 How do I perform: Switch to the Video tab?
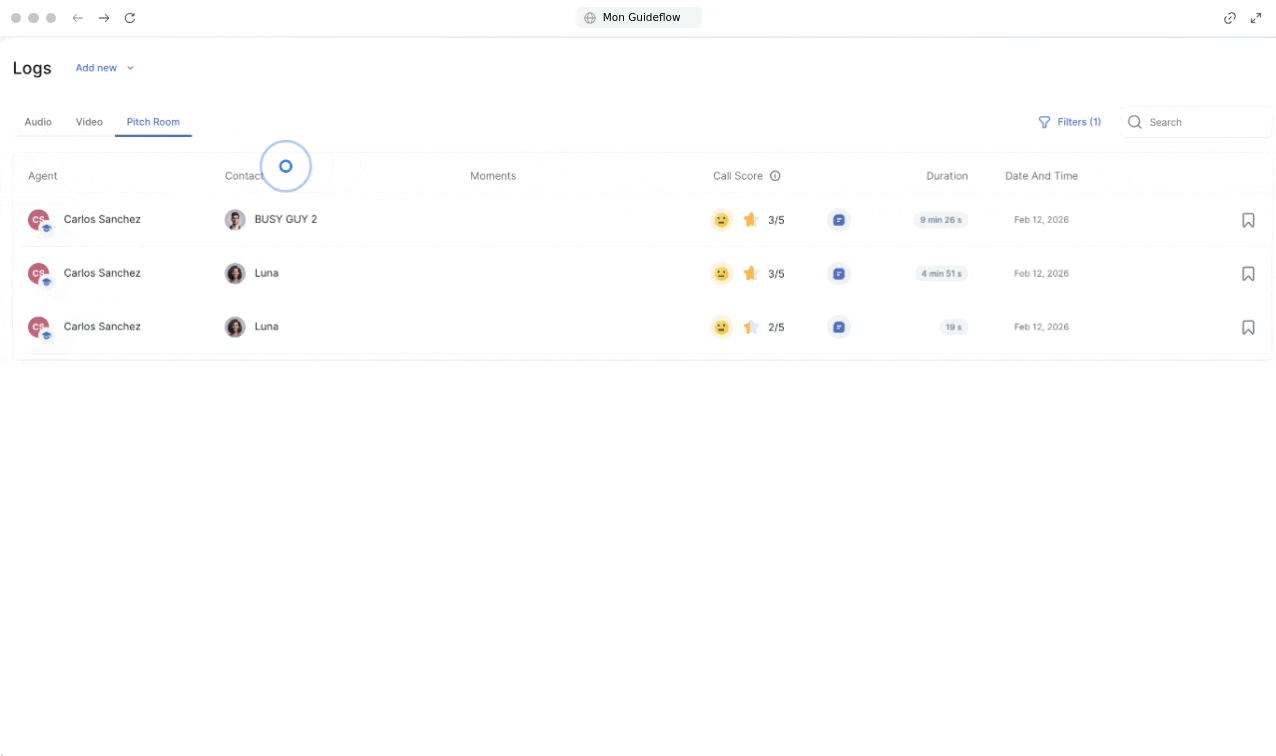click(x=89, y=122)
